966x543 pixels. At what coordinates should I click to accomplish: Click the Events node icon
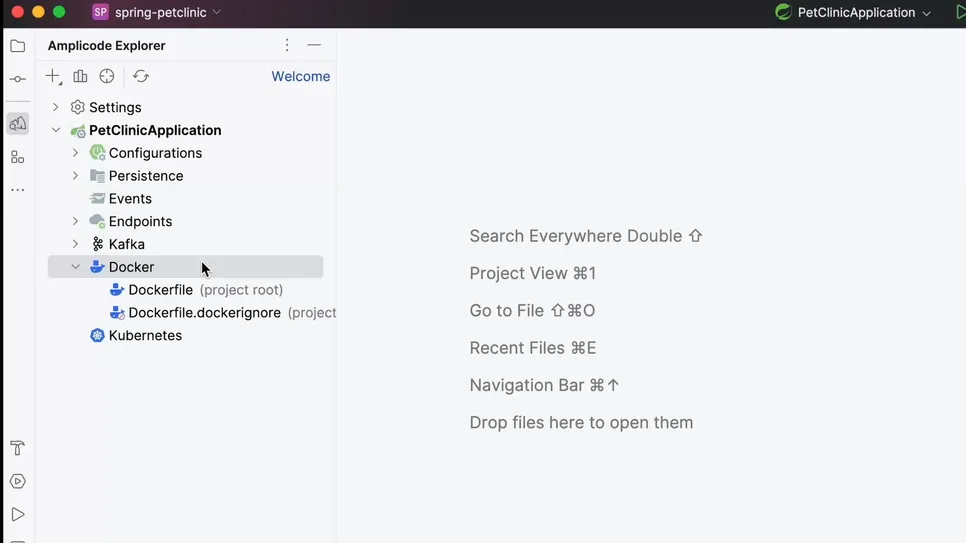(x=97, y=198)
